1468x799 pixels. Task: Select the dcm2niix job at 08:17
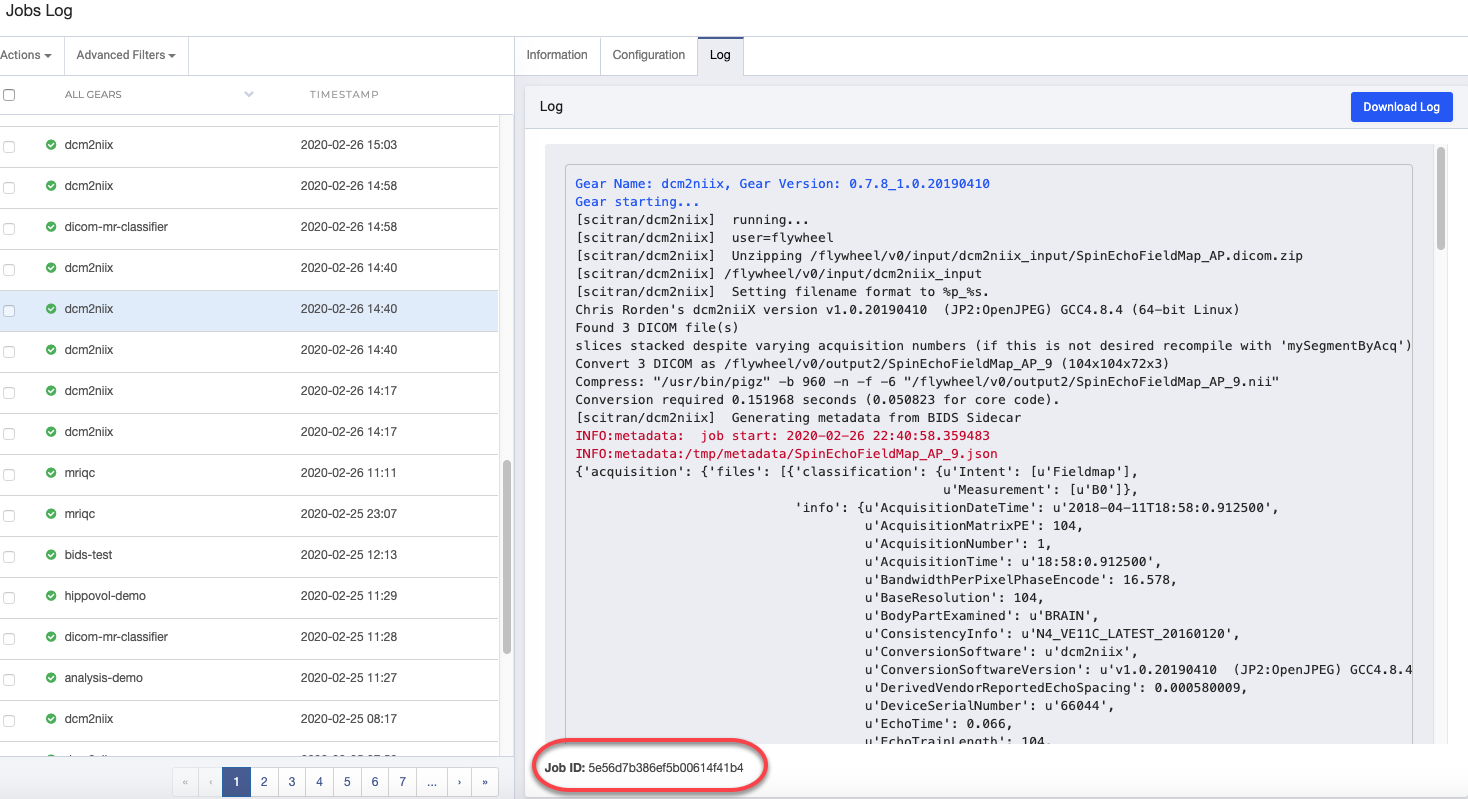click(x=249, y=719)
